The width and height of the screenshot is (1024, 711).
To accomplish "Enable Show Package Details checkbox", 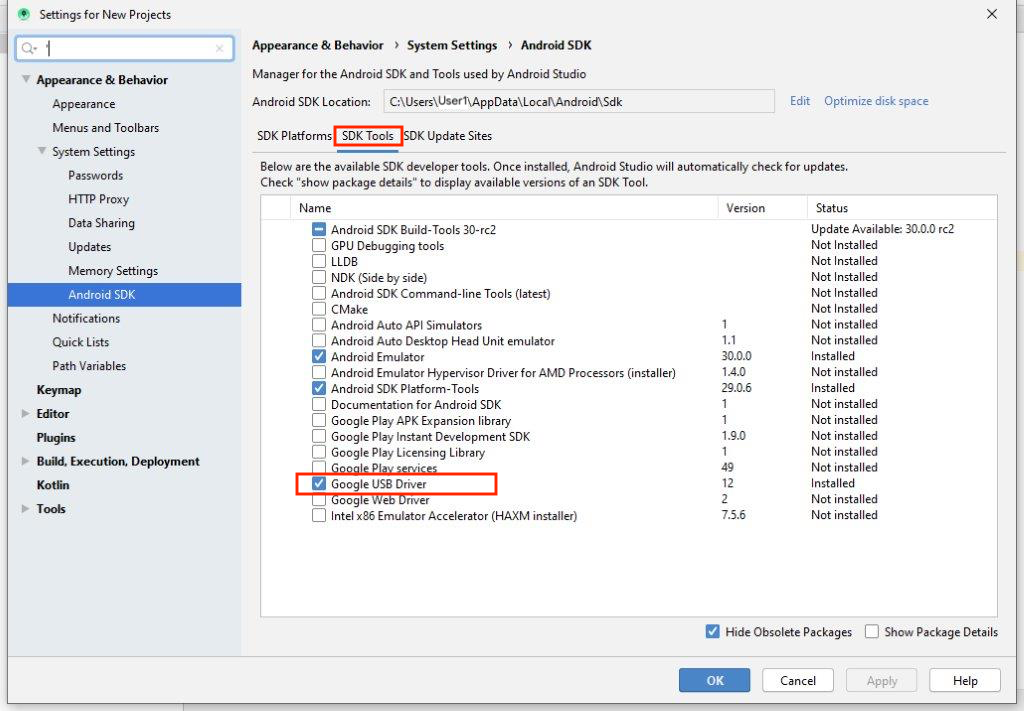I will click(872, 632).
